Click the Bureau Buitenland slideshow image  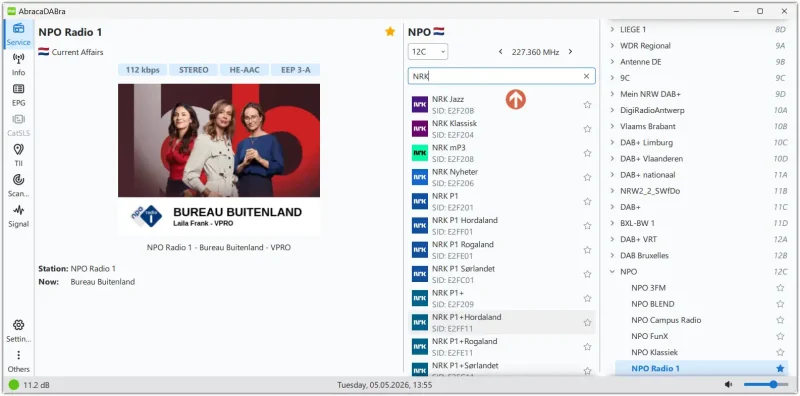tap(219, 159)
